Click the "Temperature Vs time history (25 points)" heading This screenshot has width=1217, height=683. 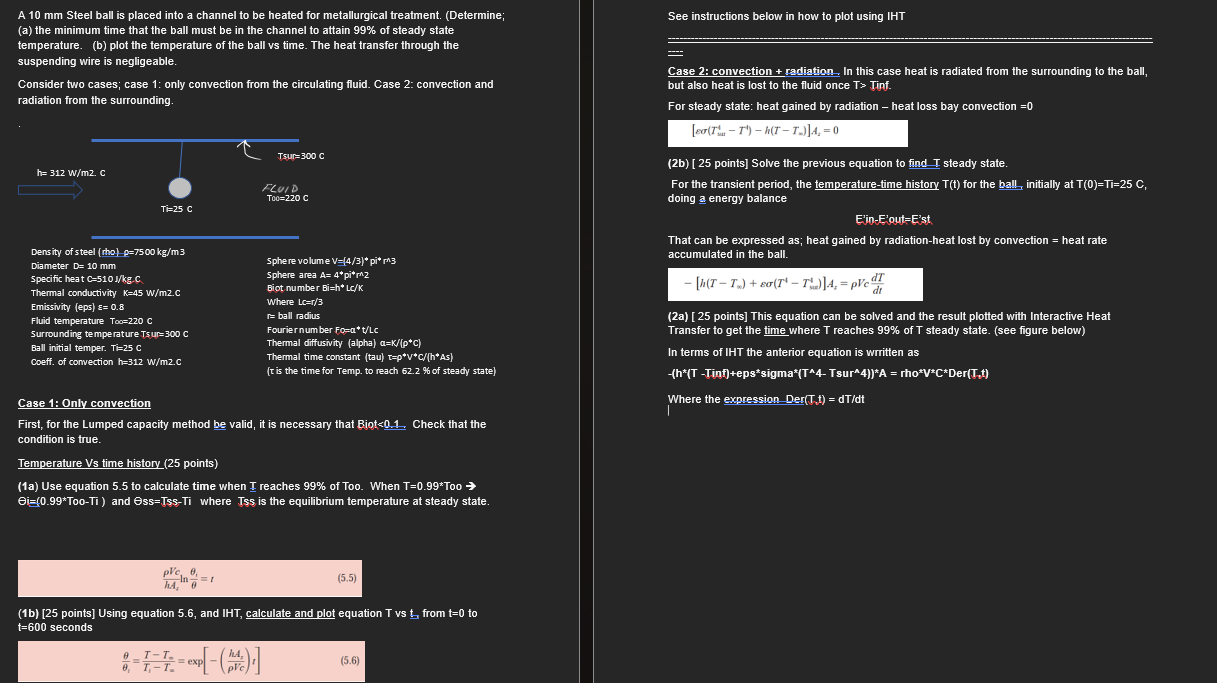[118, 463]
